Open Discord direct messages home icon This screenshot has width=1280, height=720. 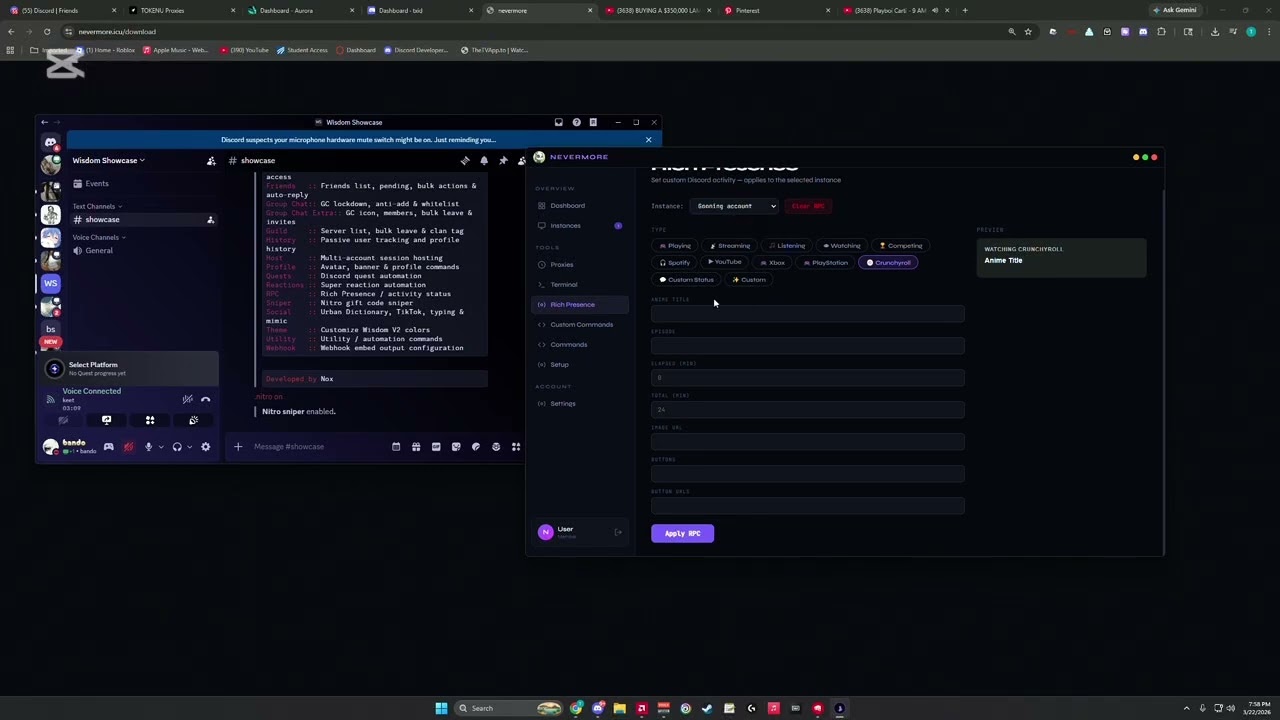pos(50,143)
